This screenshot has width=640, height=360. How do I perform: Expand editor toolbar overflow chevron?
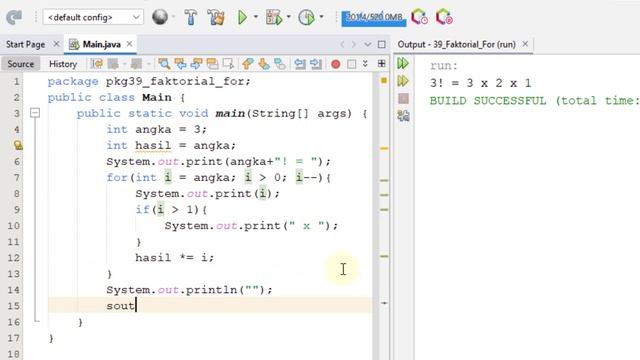(x=365, y=64)
